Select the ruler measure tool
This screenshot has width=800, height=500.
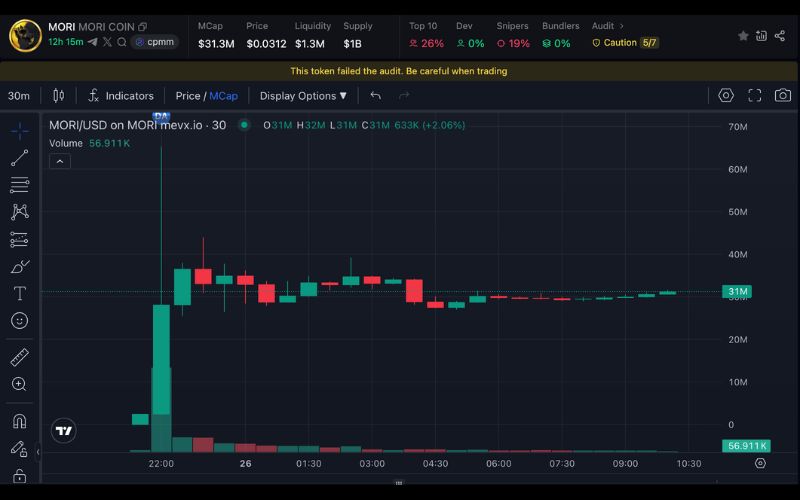19,357
